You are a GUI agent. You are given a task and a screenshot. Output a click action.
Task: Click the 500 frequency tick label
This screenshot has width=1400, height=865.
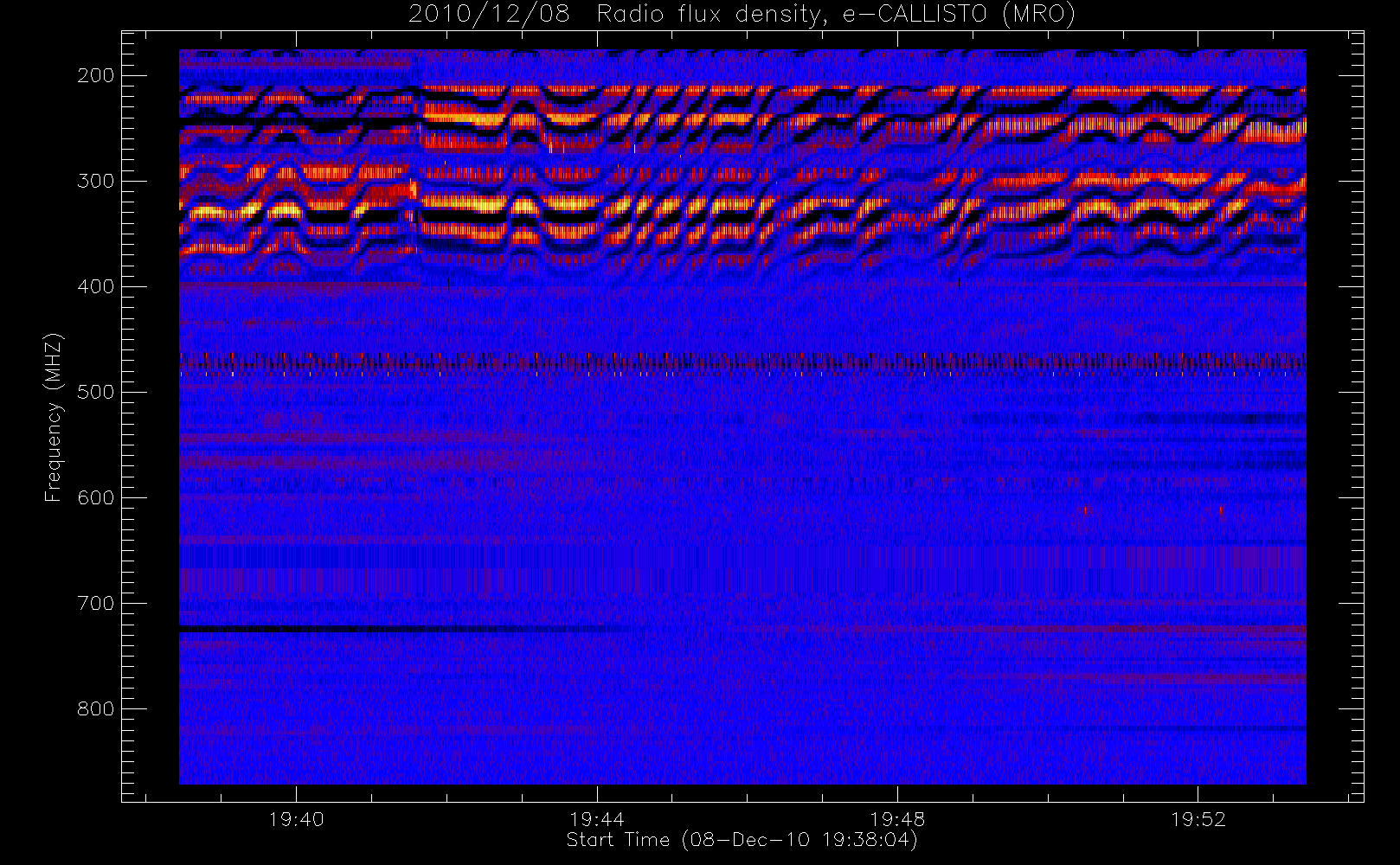(x=96, y=392)
